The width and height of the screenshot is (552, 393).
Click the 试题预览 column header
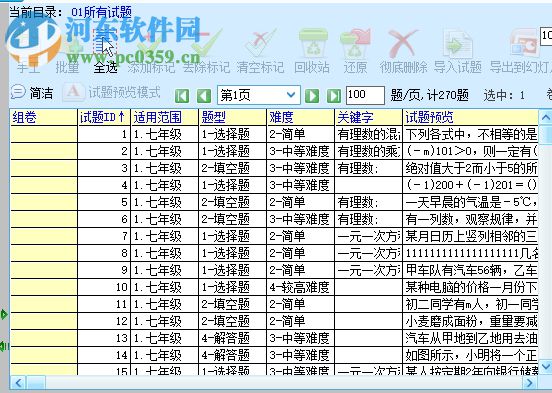(x=470, y=117)
